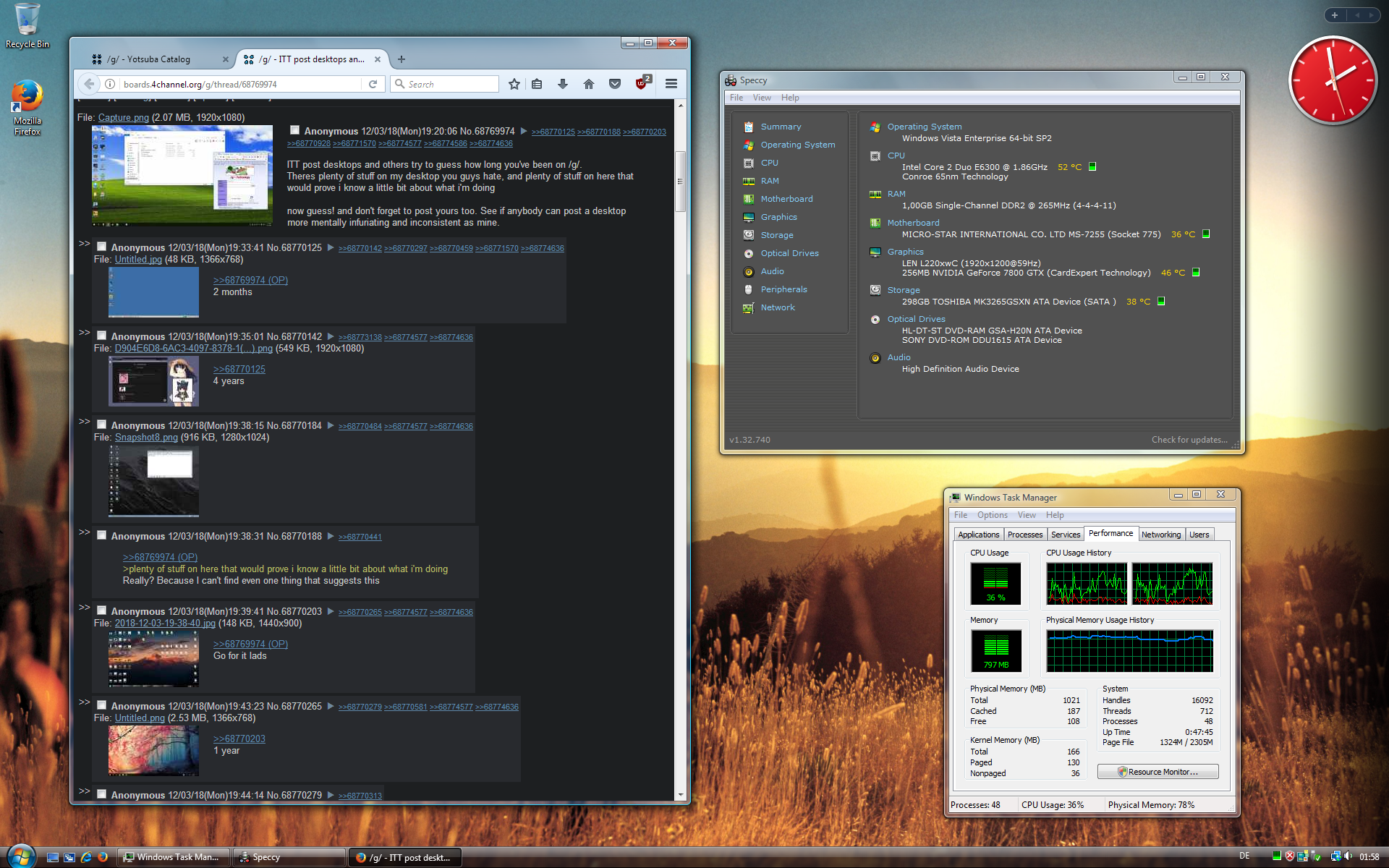This screenshot has width=1389, height=868.
Task: Hide post 68770203 with >> toggle
Action: [84, 608]
